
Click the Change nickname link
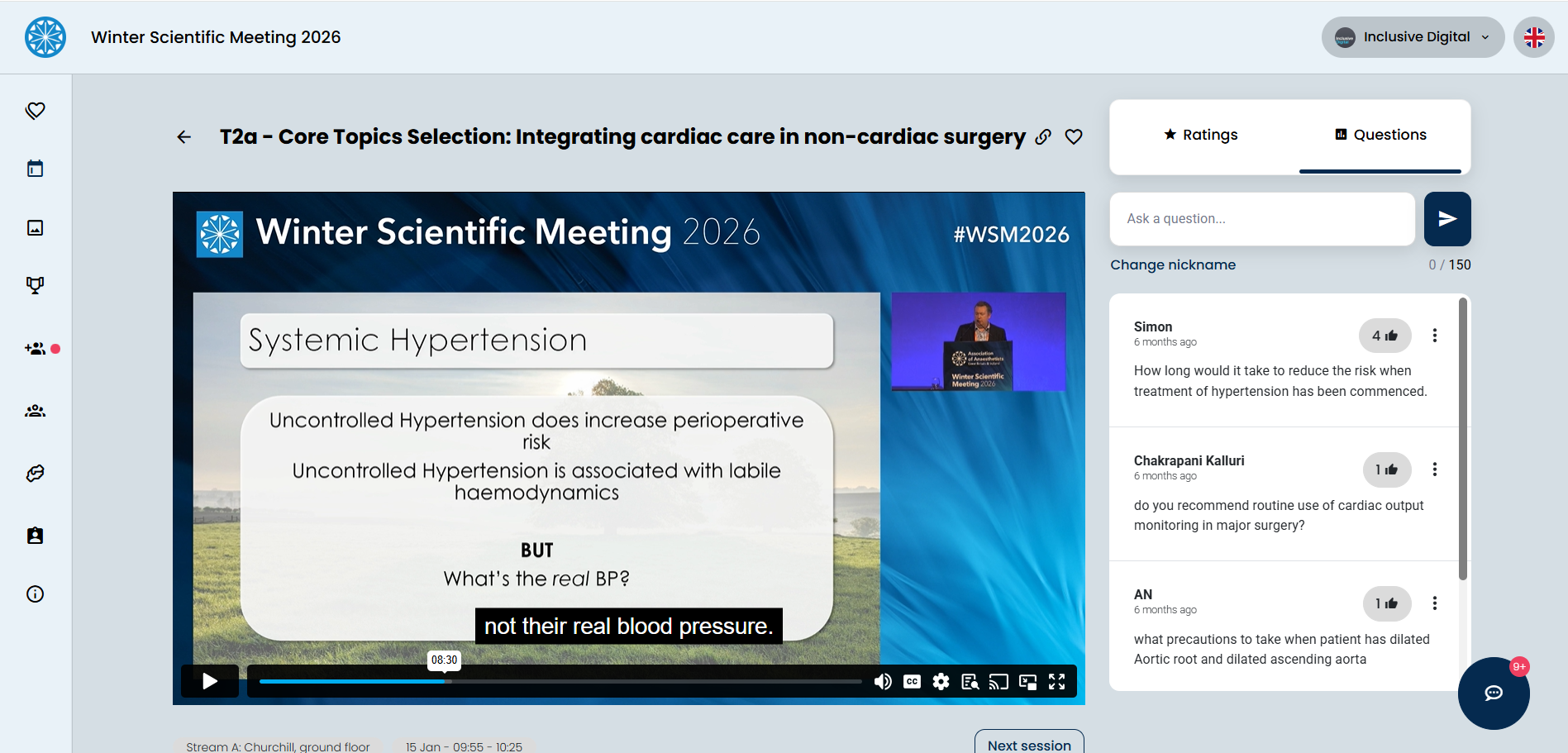[x=1173, y=265]
